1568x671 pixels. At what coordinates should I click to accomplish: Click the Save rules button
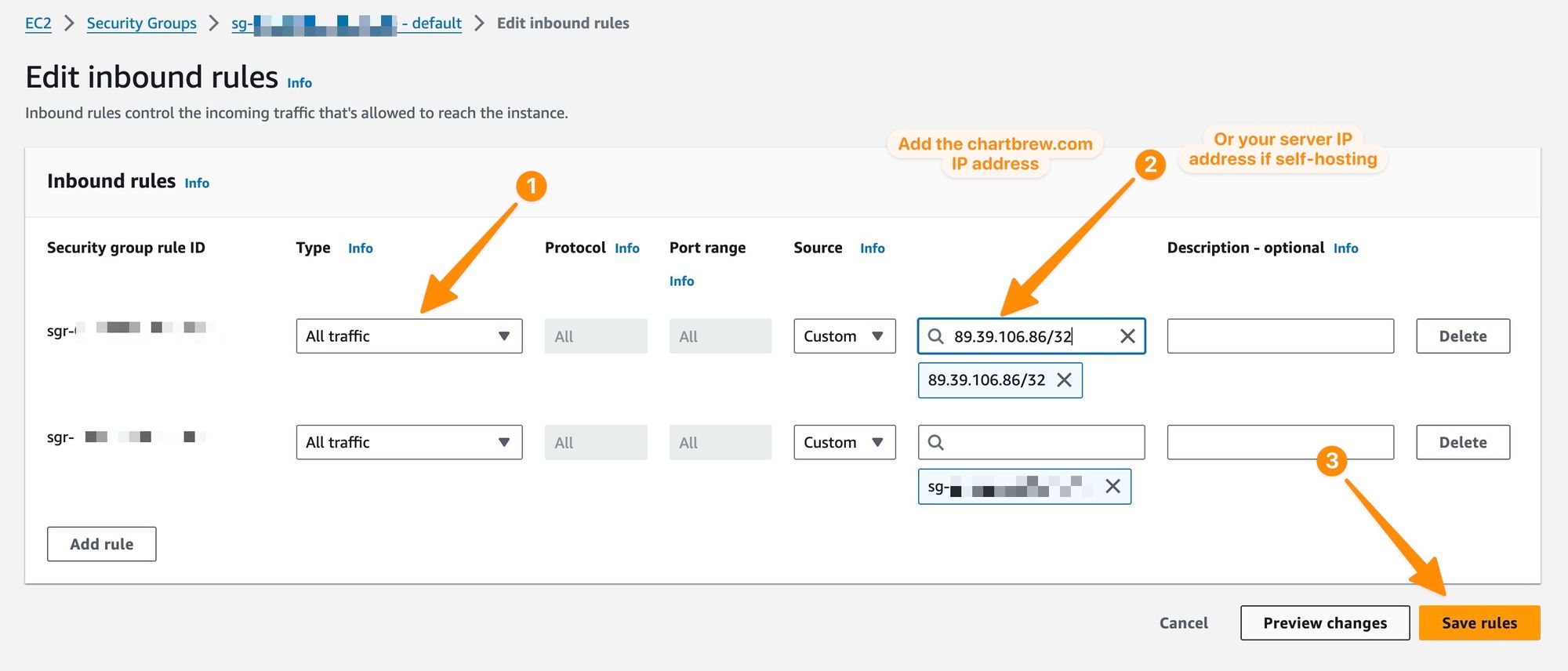click(1479, 622)
